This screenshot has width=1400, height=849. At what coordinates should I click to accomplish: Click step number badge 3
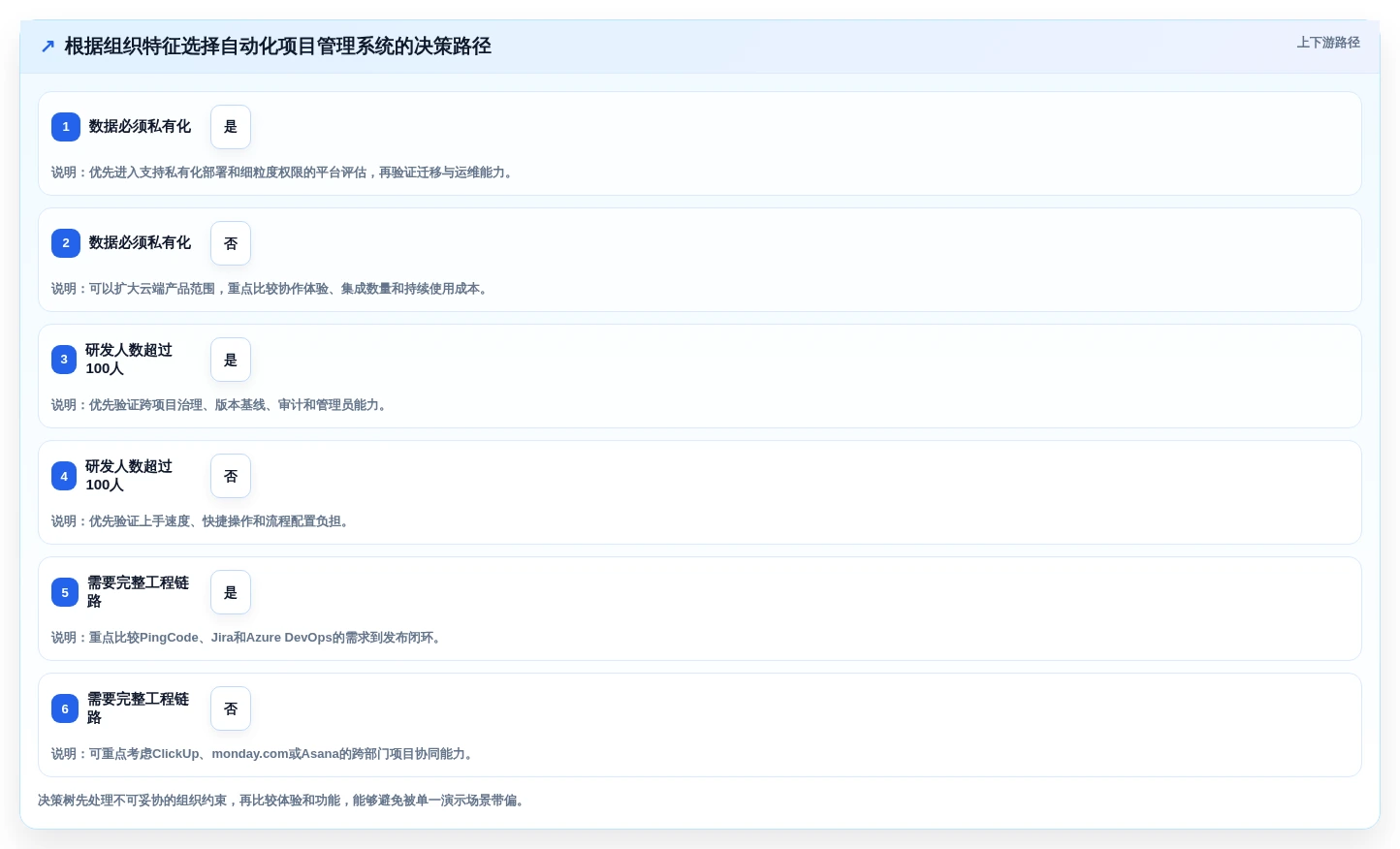pos(64,360)
